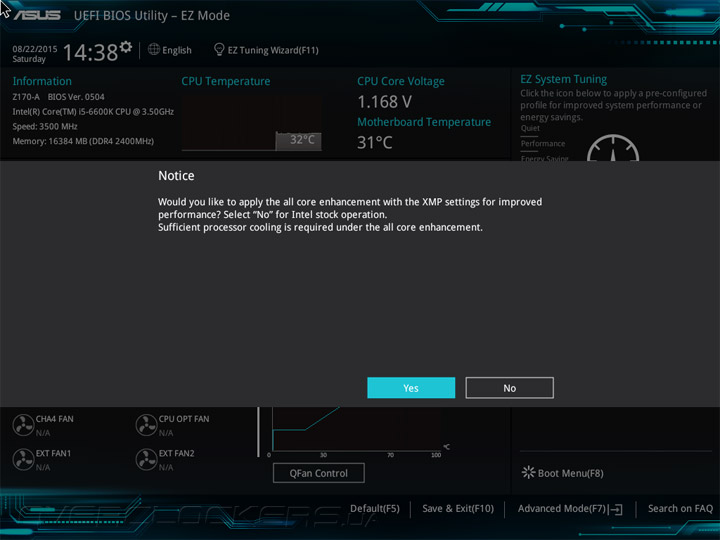720x540 pixels.
Task: Click the EXT FAN1 icon
Action: click(23, 459)
